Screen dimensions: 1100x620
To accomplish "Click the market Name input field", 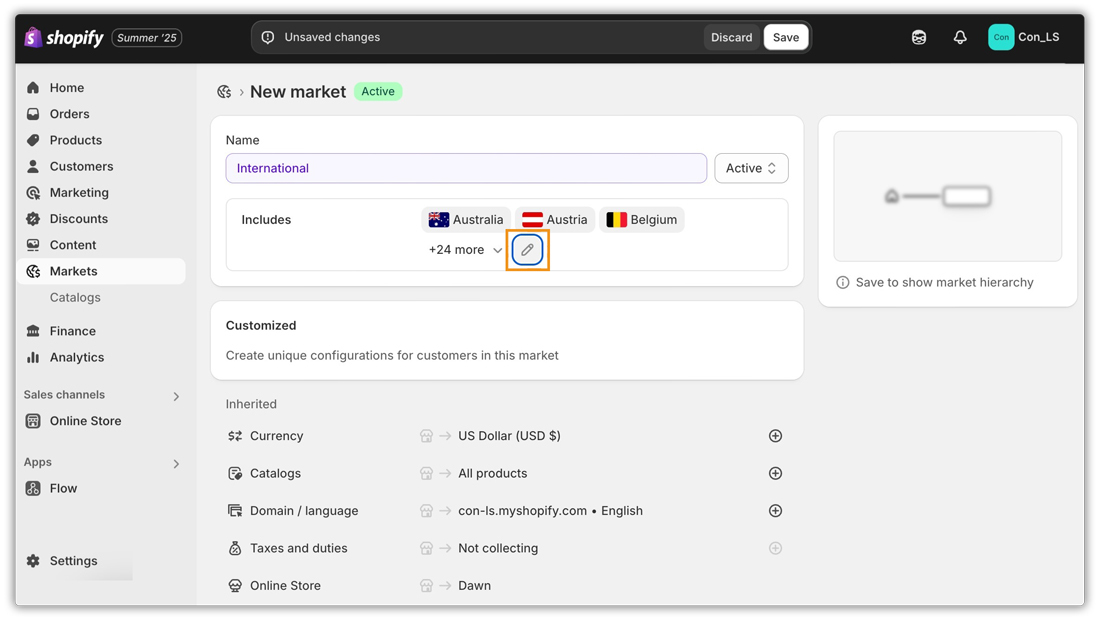I will click(x=466, y=168).
